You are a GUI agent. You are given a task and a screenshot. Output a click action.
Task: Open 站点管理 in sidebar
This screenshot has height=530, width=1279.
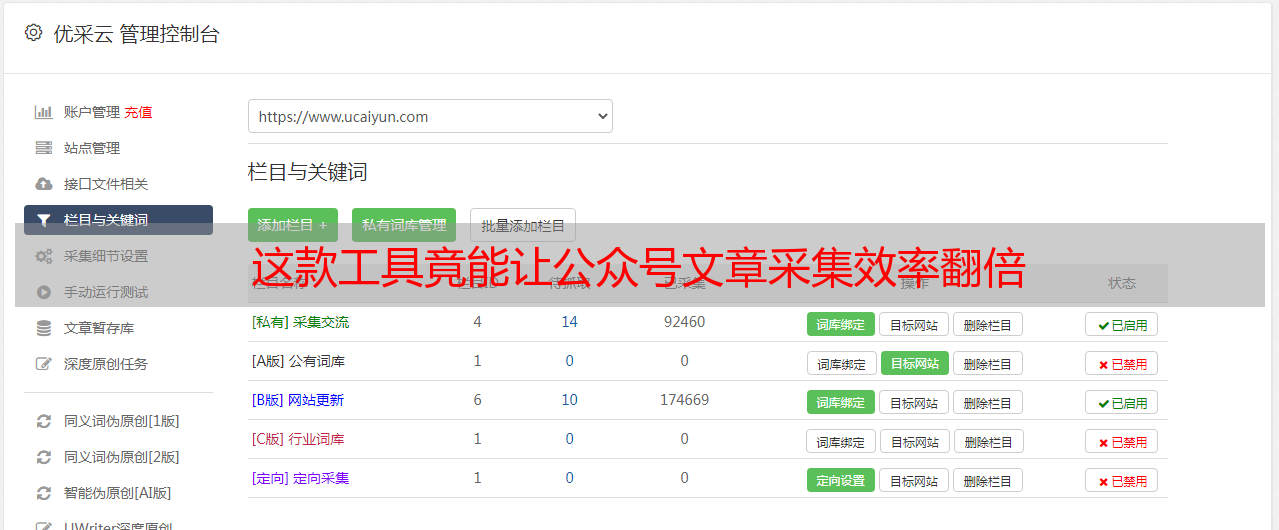point(92,148)
